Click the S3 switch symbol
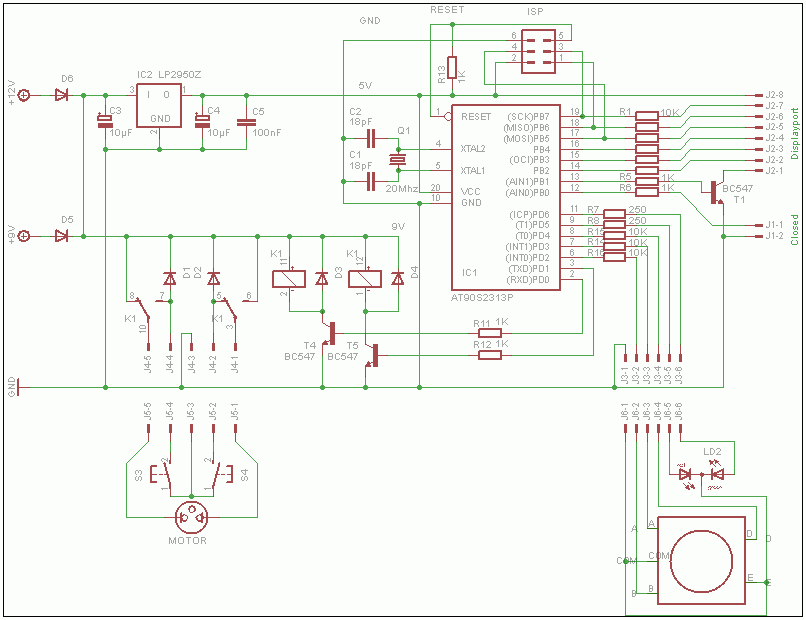The height and width of the screenshot is (620, 806). [160, 474]
